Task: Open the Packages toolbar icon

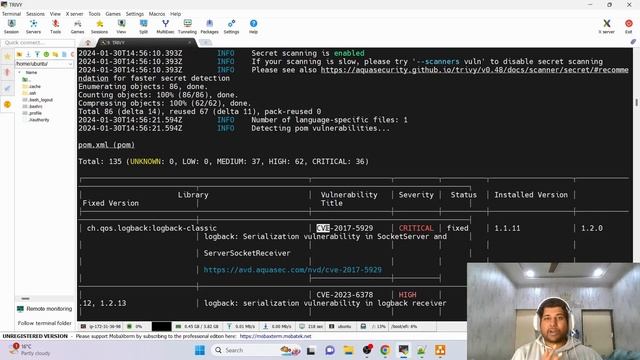Action: (x=209, y=27)
